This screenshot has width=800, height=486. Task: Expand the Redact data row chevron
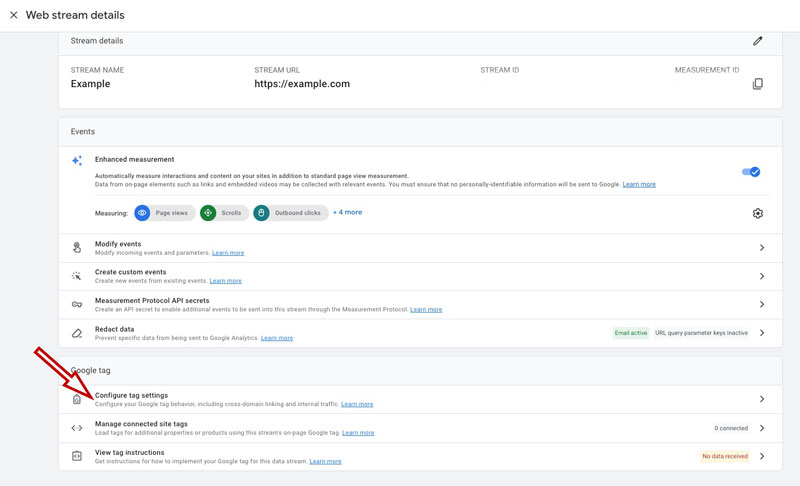tap(761, 333)
